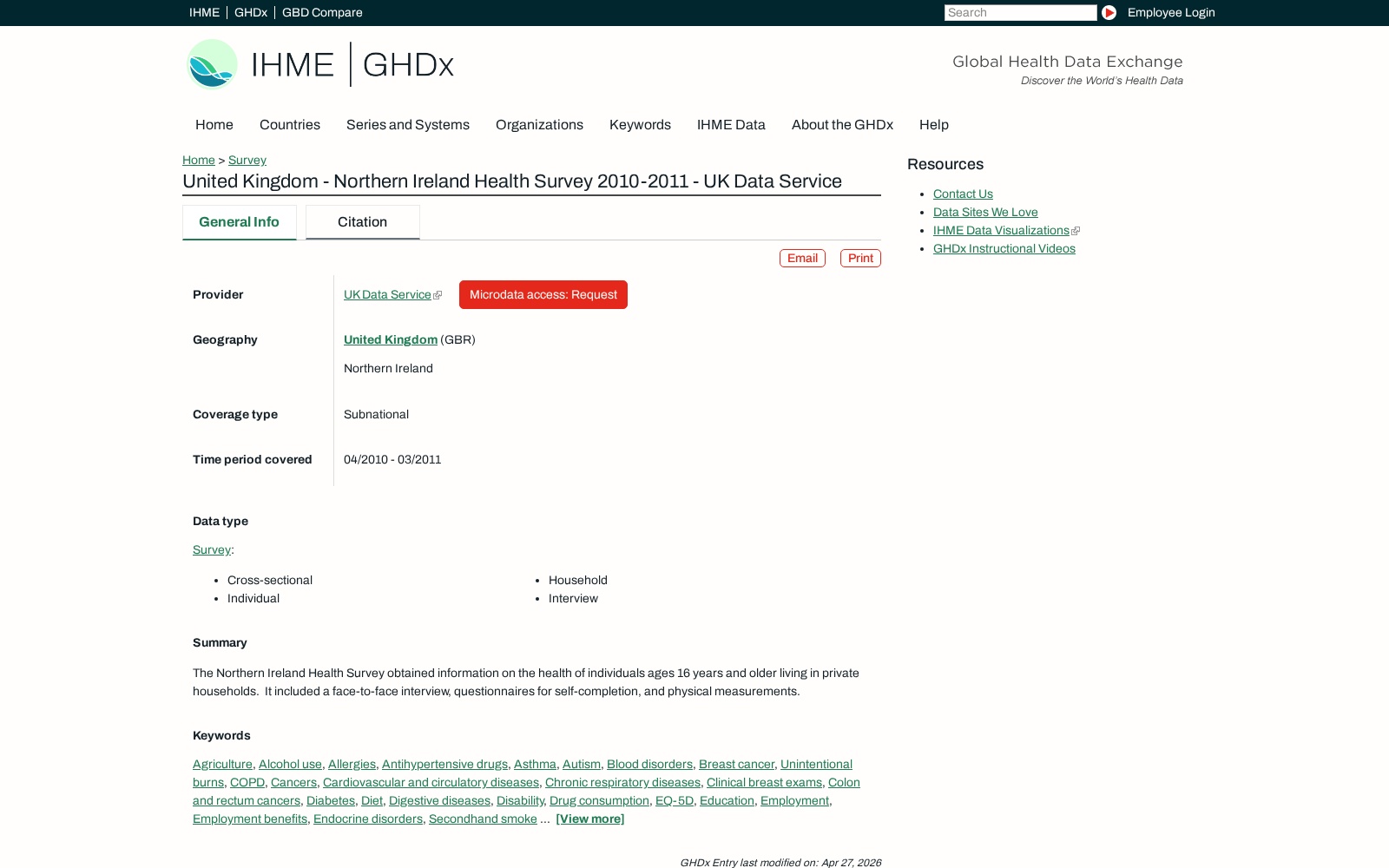This screenshot has height=868, width=1389.
Task: Click the Print button
Action: (x=860, y=259)
